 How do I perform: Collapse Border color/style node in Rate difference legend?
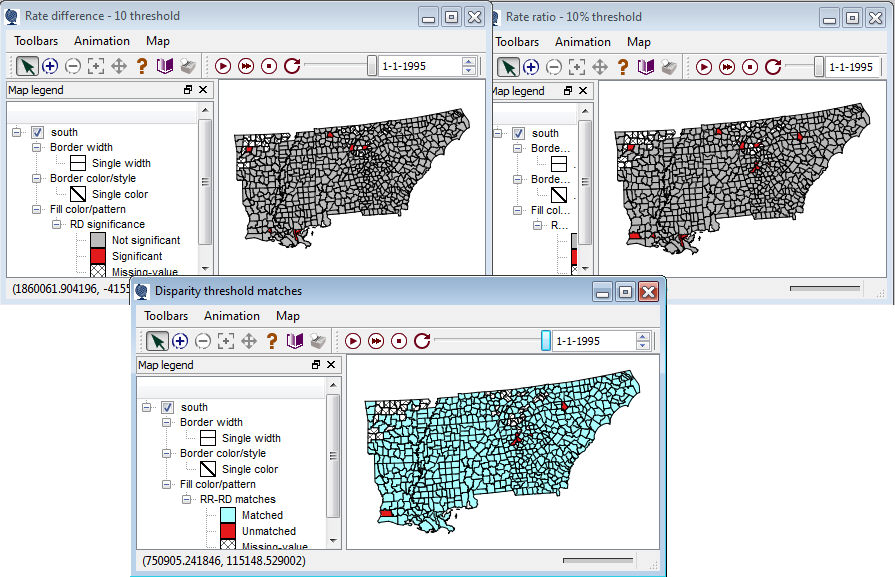coord(37,179)
